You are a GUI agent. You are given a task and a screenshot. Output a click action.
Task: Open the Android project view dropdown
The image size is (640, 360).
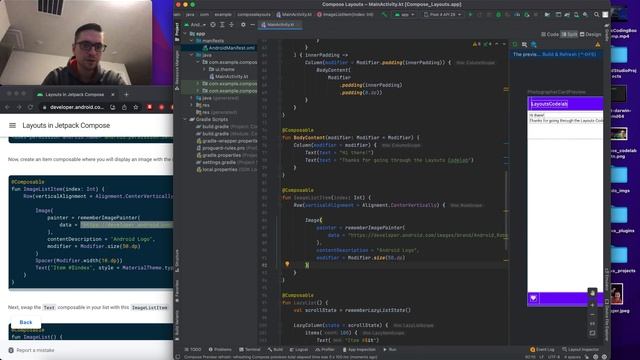coord(196,24)
